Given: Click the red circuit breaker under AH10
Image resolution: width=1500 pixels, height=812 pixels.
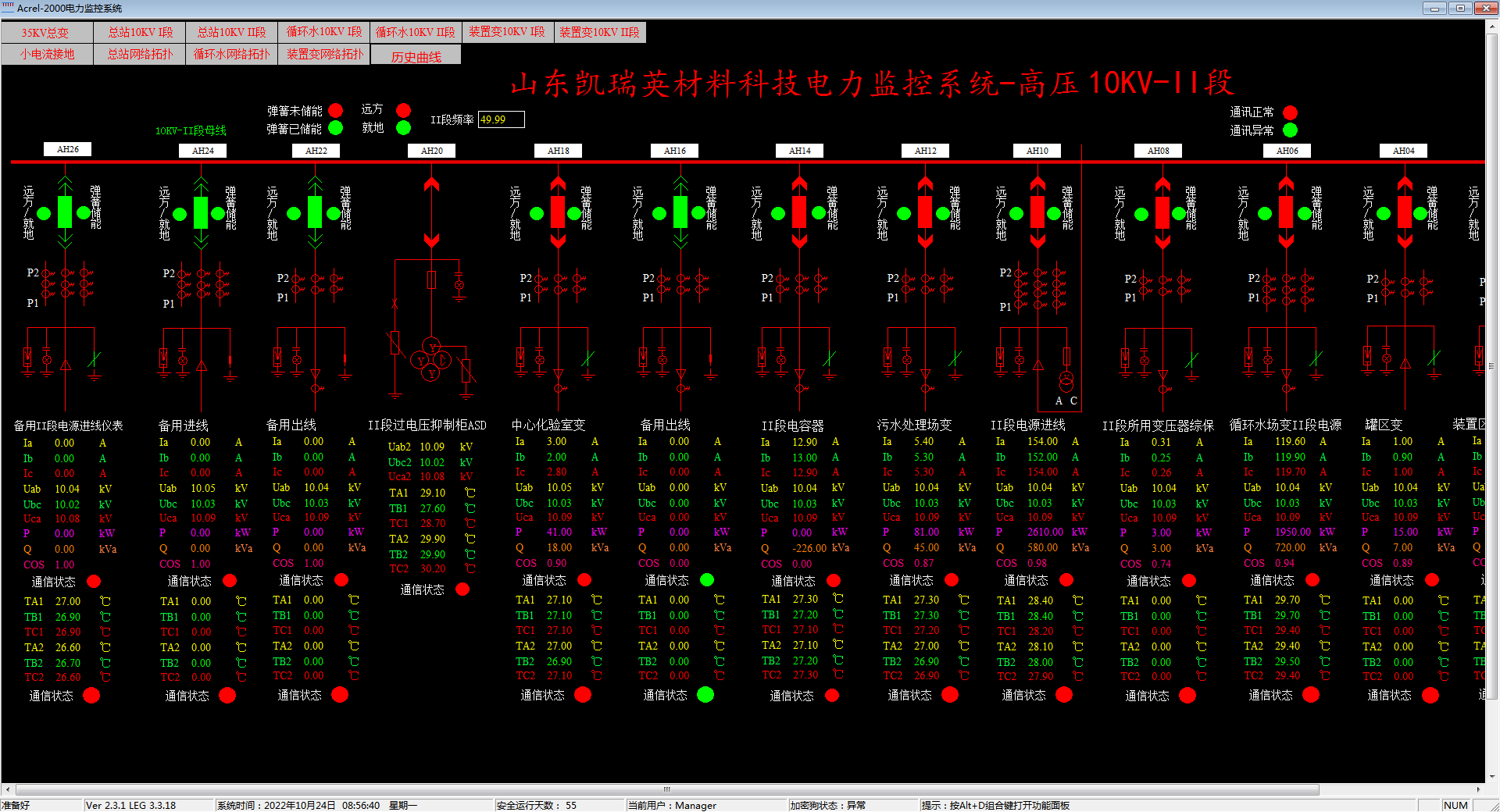Looking at the screenshot, I should coord(1037,212).
